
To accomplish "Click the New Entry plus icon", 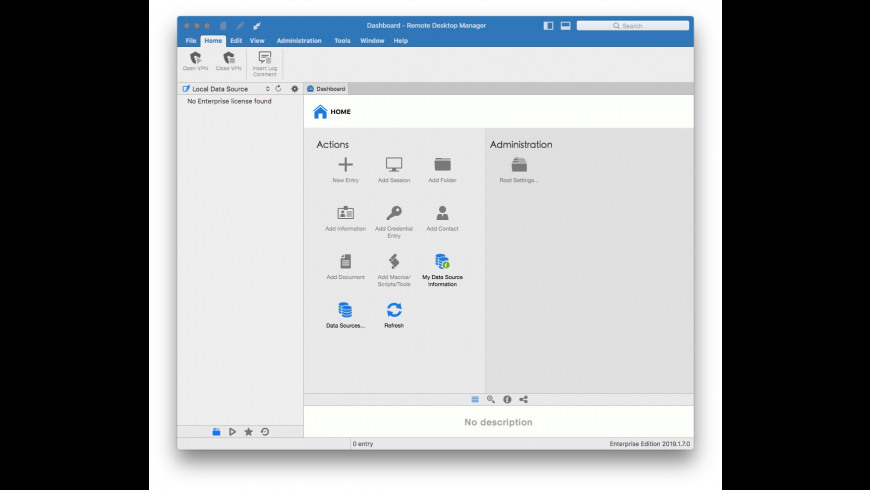I will point(345,165).
